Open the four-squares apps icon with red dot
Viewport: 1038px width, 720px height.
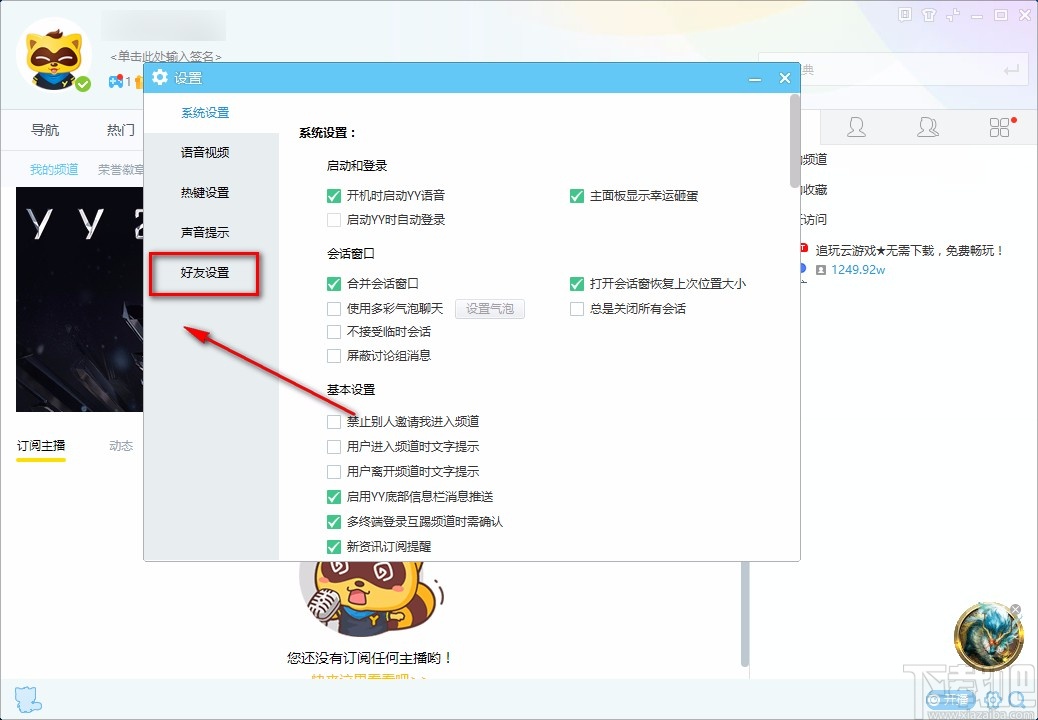pos(1001,126)
